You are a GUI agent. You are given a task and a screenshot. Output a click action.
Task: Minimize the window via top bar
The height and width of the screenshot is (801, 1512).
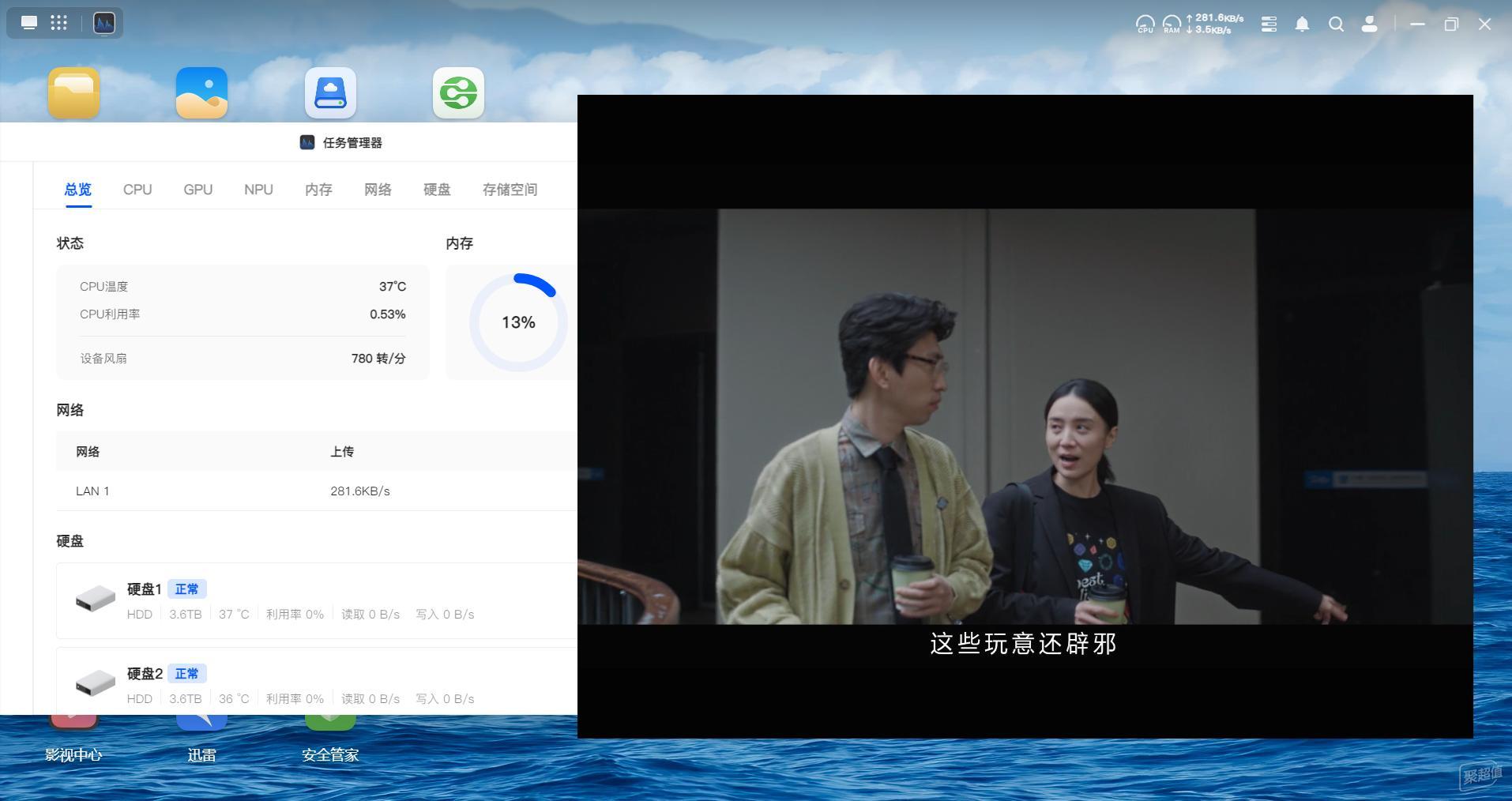point(1417,24)
